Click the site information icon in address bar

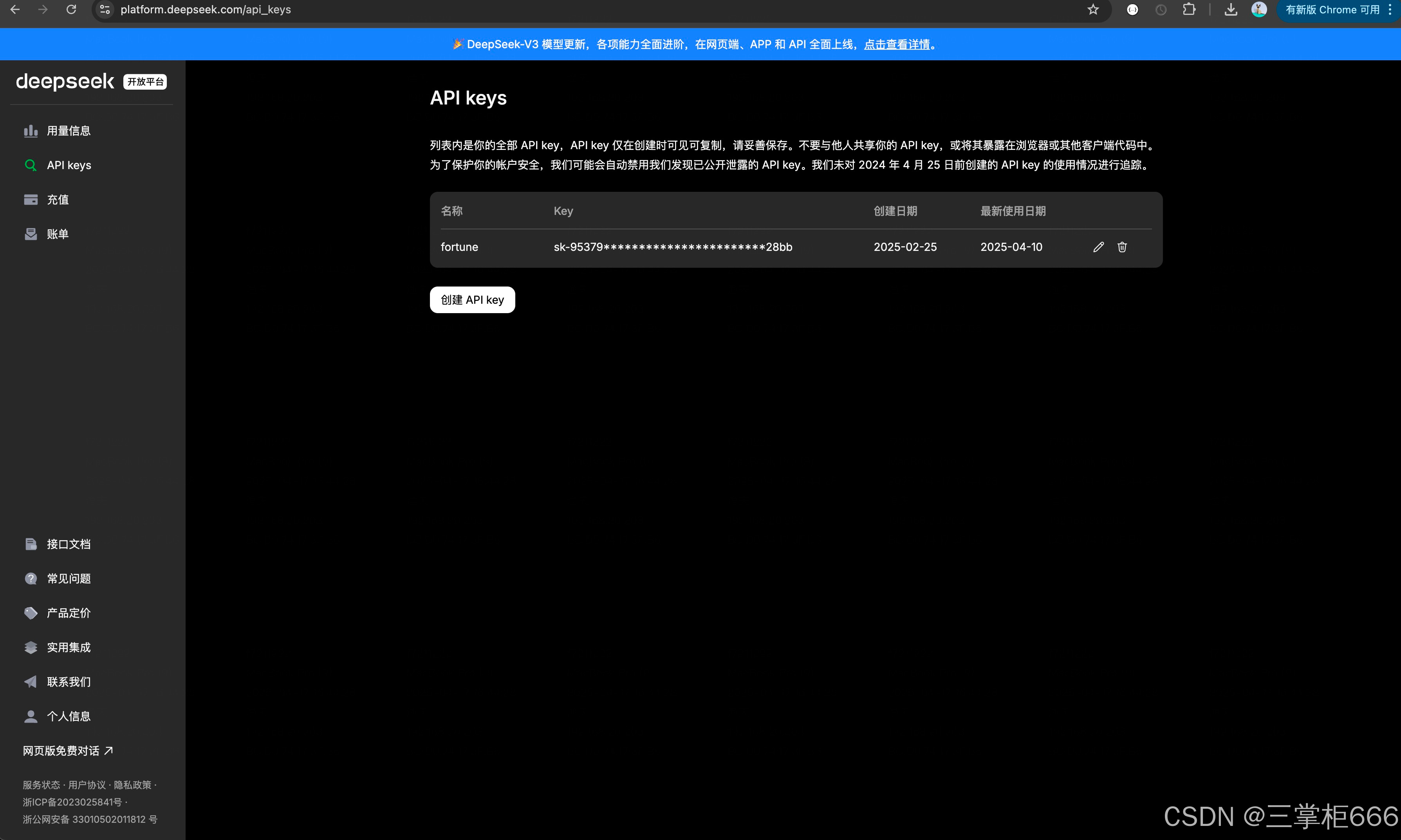tap(105, 10)
